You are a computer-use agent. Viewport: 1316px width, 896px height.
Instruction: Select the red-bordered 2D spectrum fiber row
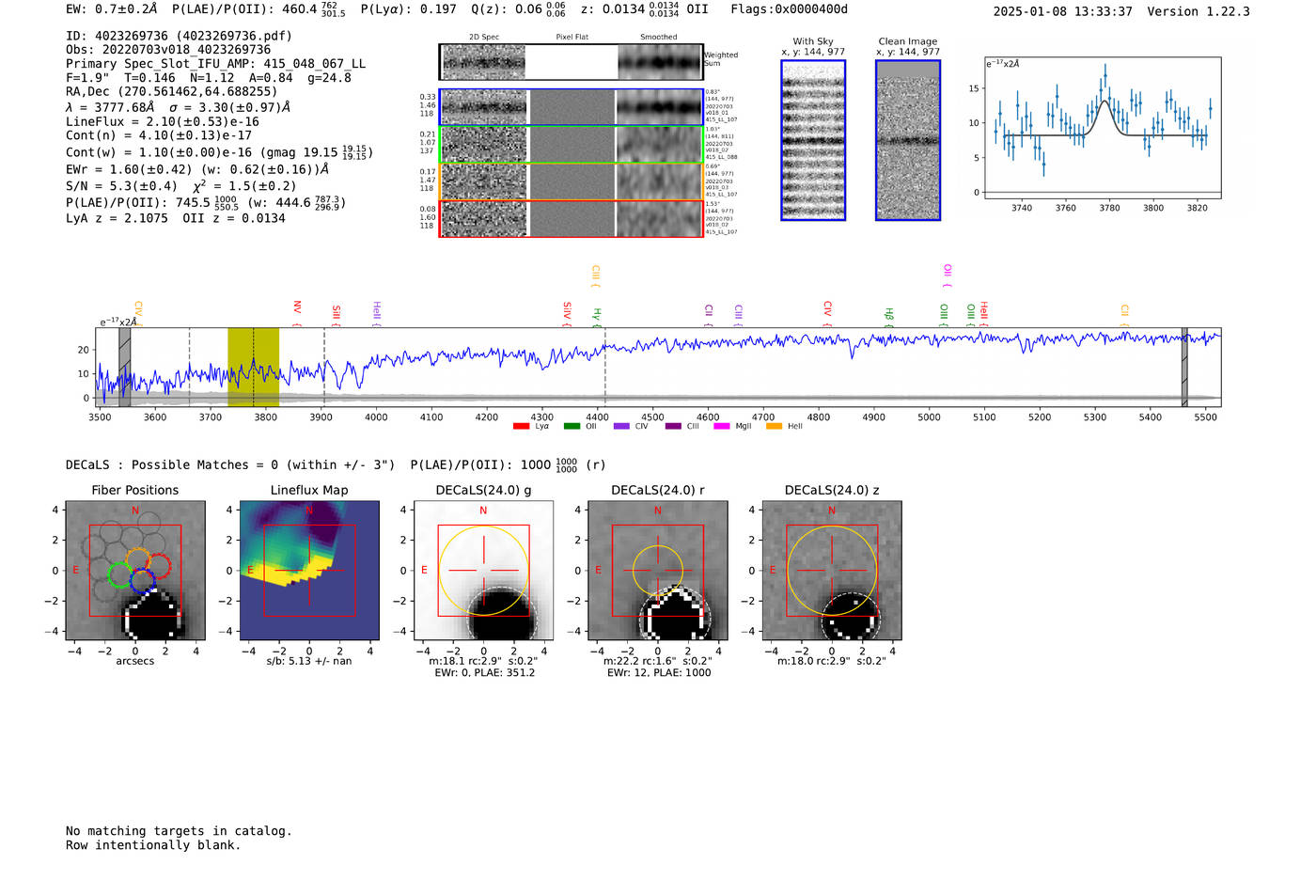pyautogui.click(x=571, y=219)
